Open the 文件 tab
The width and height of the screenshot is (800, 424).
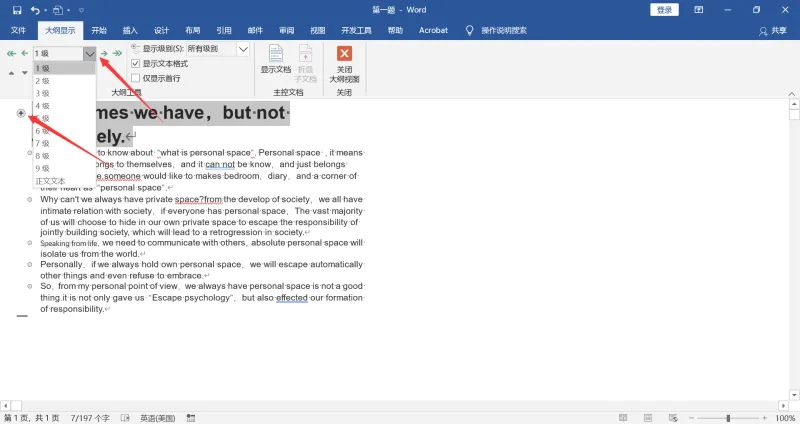(18, 30)
